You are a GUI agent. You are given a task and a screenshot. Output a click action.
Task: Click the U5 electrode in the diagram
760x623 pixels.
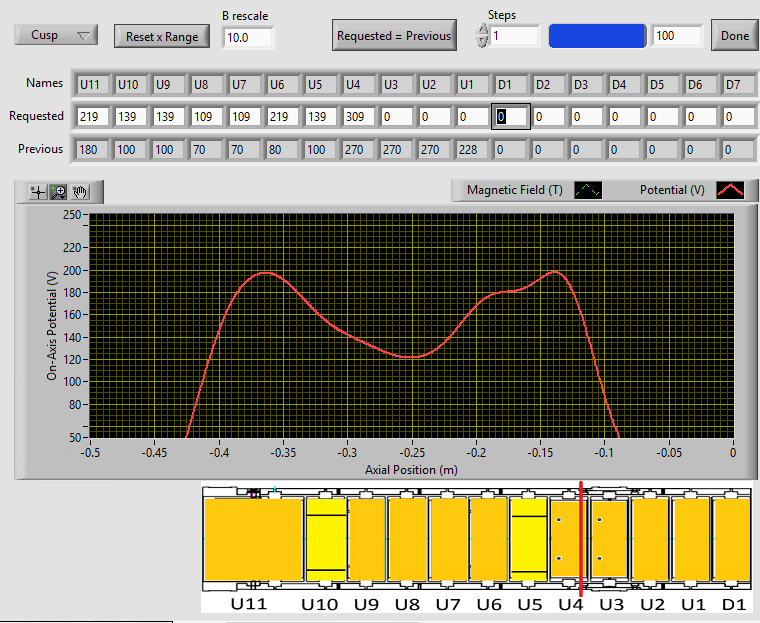click(x=528, y=541)
